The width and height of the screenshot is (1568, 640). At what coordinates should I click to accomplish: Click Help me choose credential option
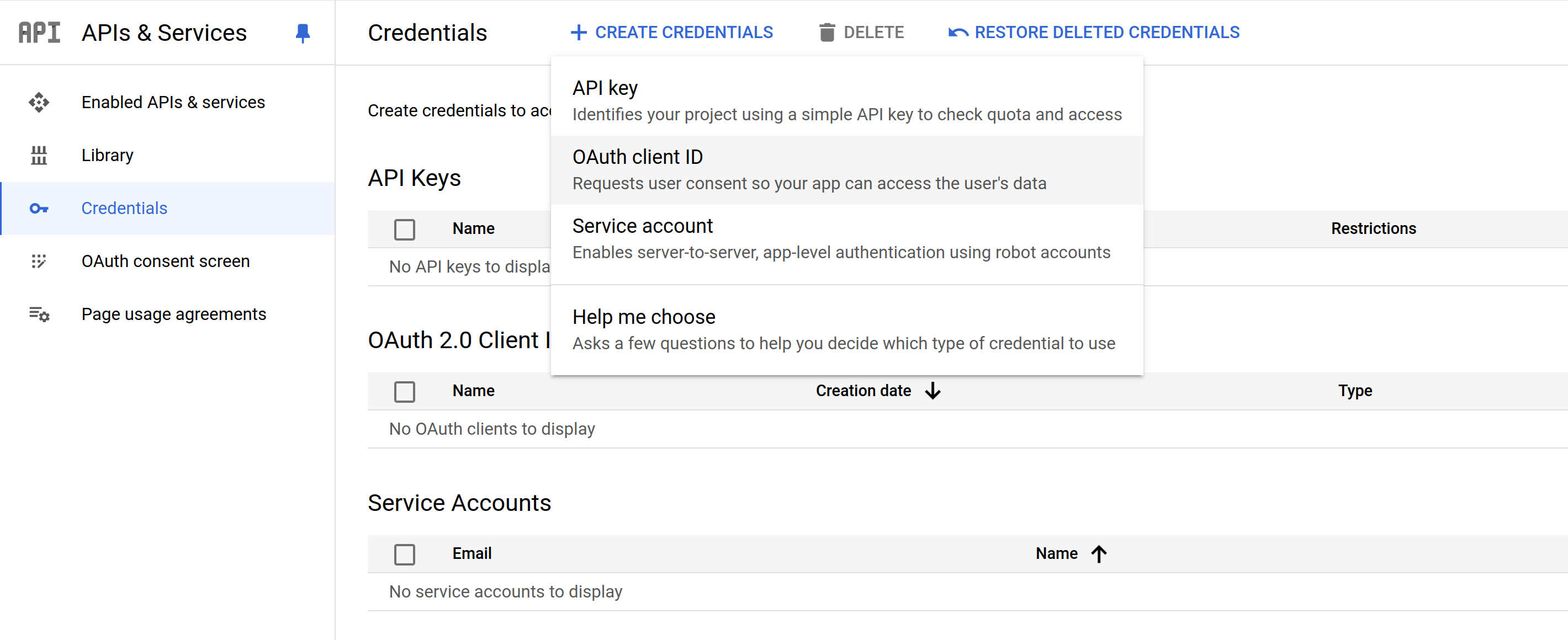click(x=643, y=317)
